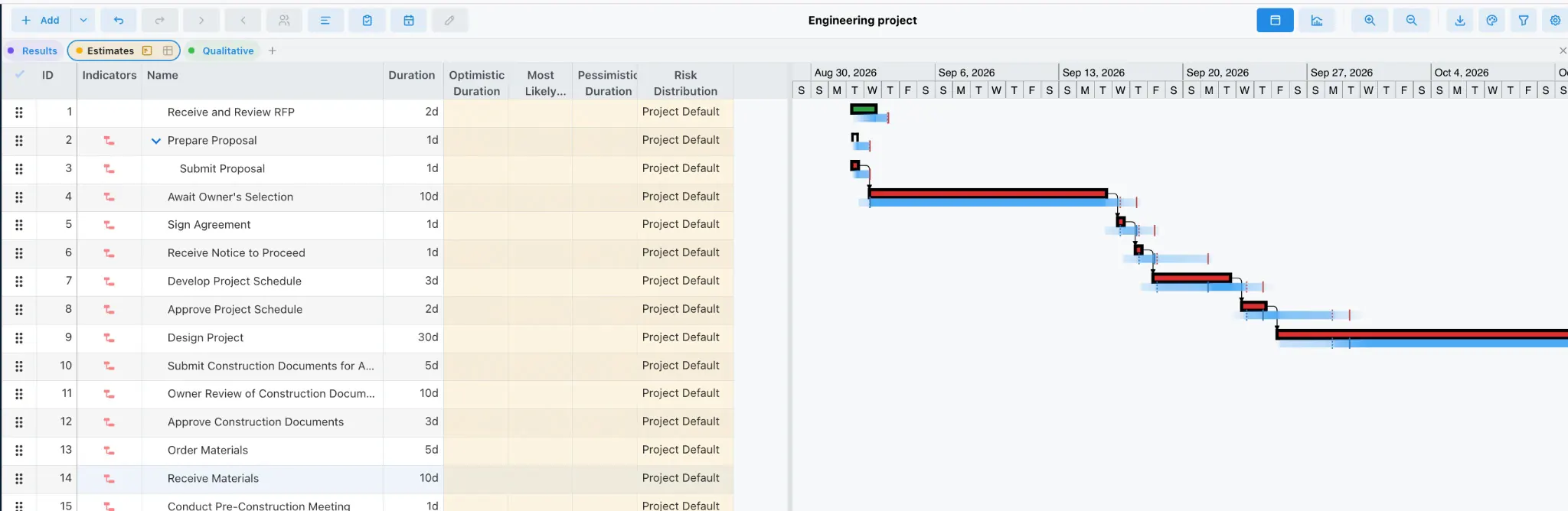Select 'Design Project' task name

[205, 338]
